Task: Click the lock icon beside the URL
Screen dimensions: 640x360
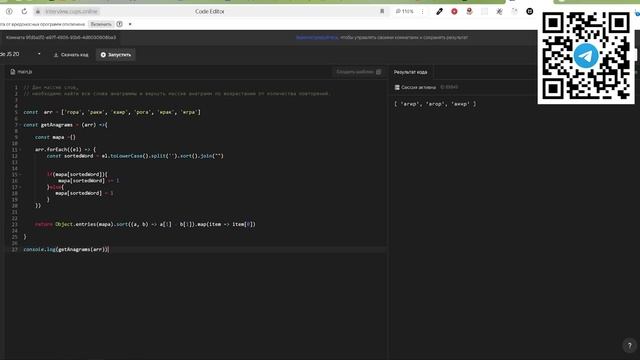Action: point(38,11)
